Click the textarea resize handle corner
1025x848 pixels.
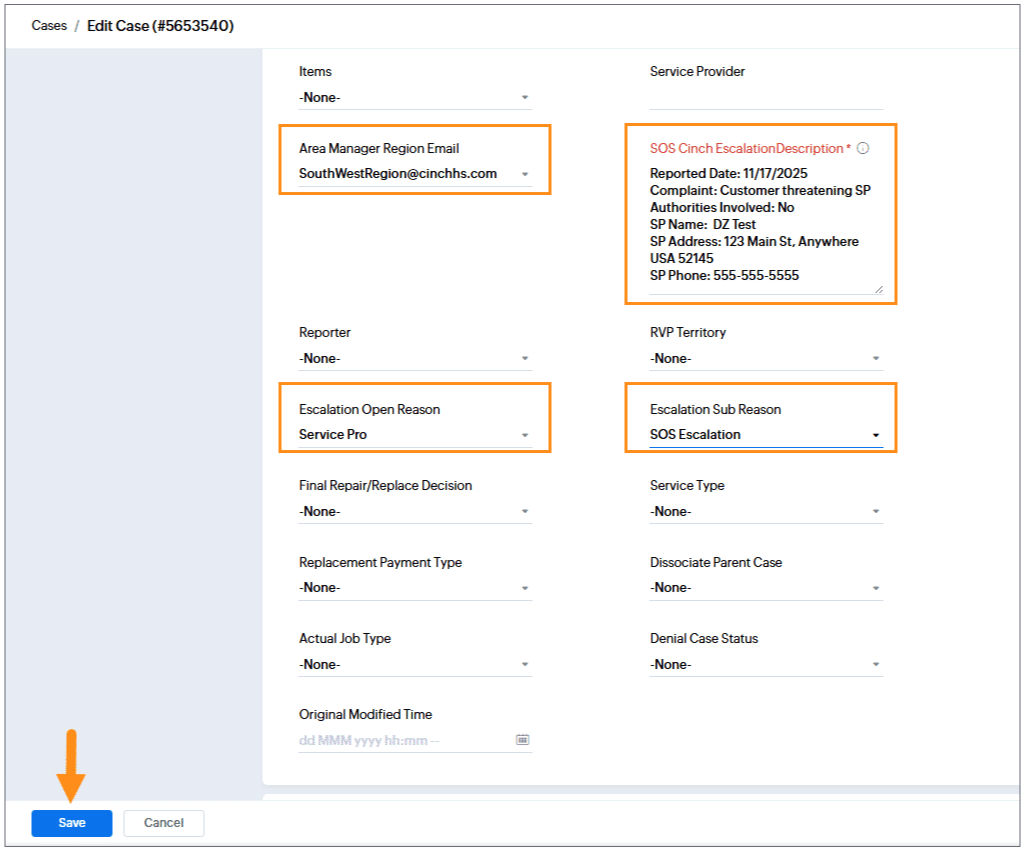[x=879, y=289]
